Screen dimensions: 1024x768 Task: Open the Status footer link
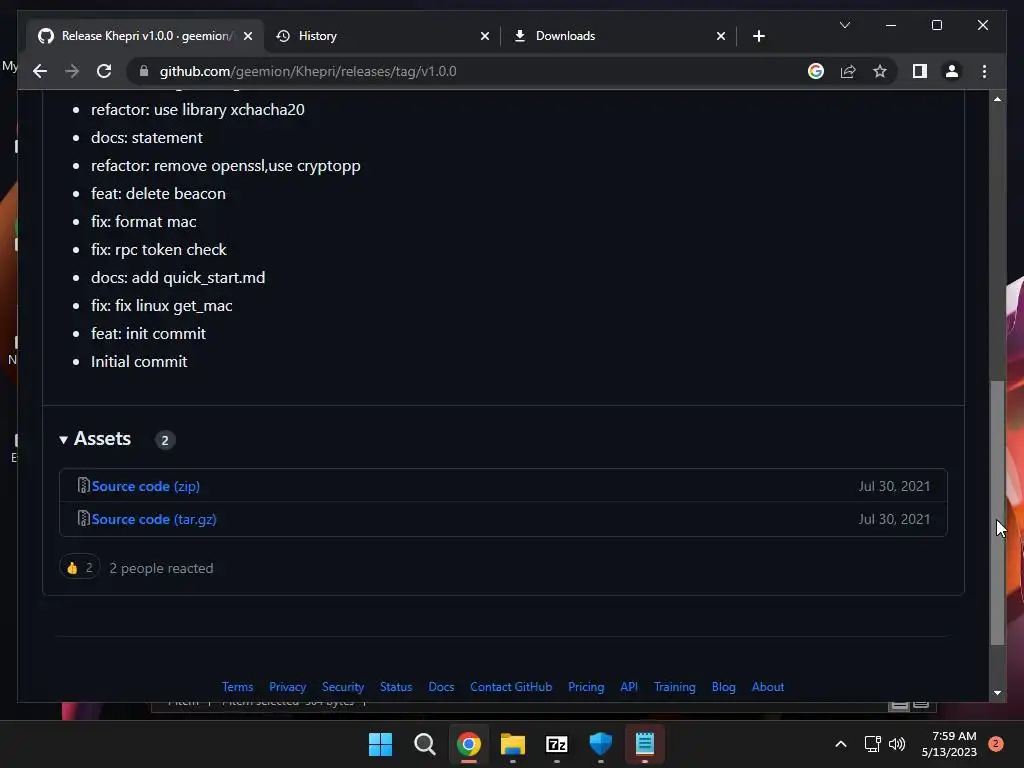click(x=396, y=687)
